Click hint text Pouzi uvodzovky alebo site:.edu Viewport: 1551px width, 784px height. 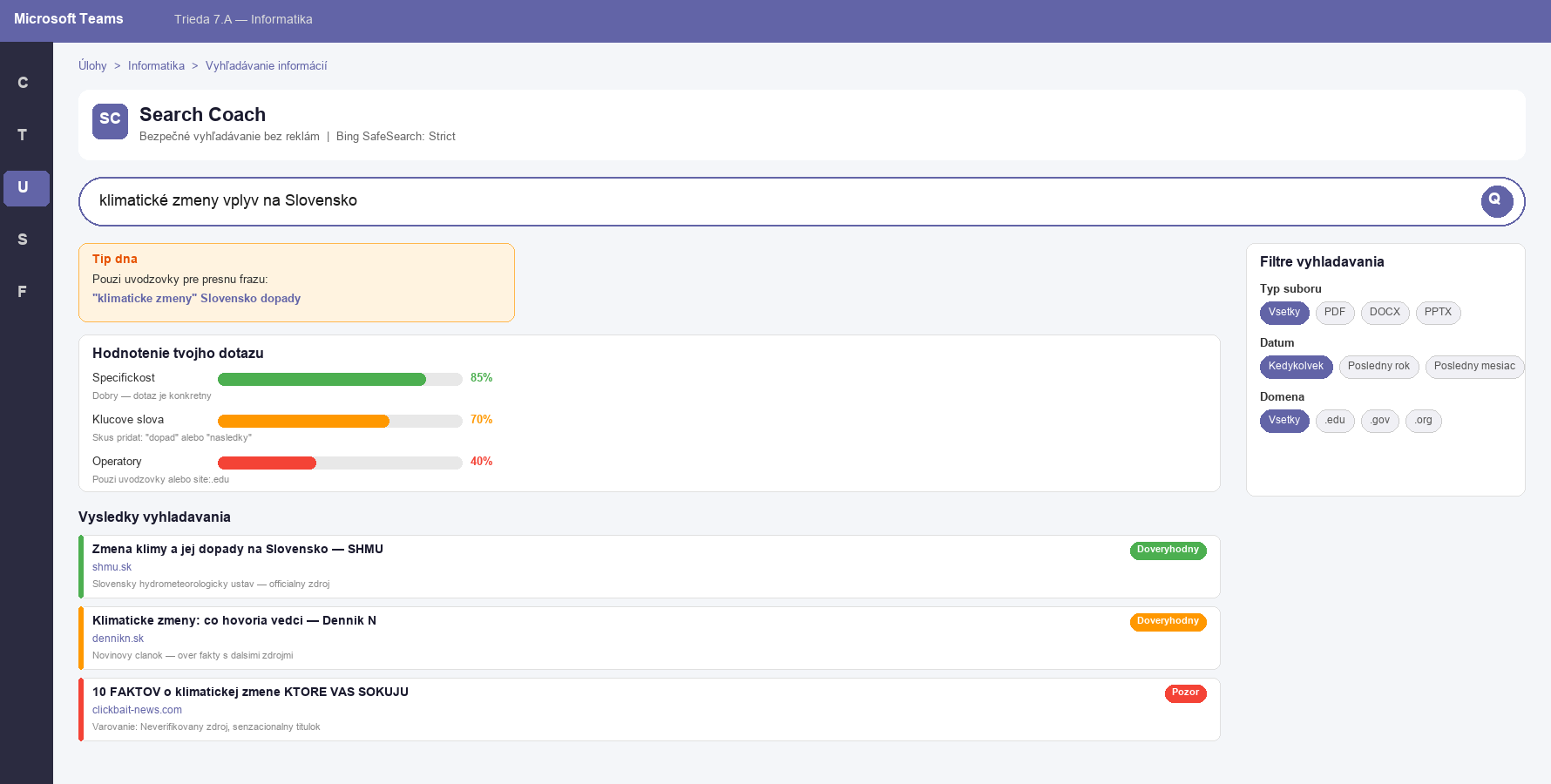[160, 479]
